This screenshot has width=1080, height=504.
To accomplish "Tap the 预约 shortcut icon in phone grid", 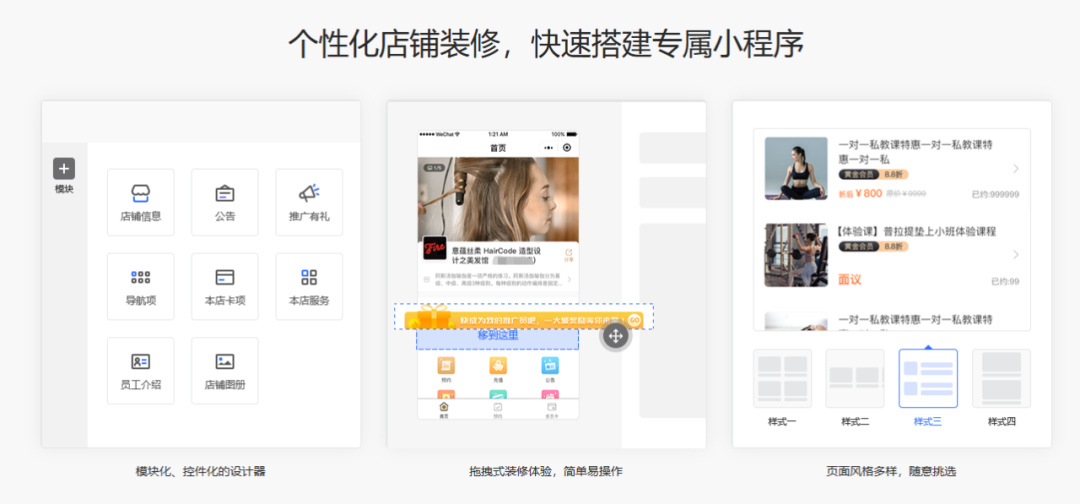I will [446, 366].
